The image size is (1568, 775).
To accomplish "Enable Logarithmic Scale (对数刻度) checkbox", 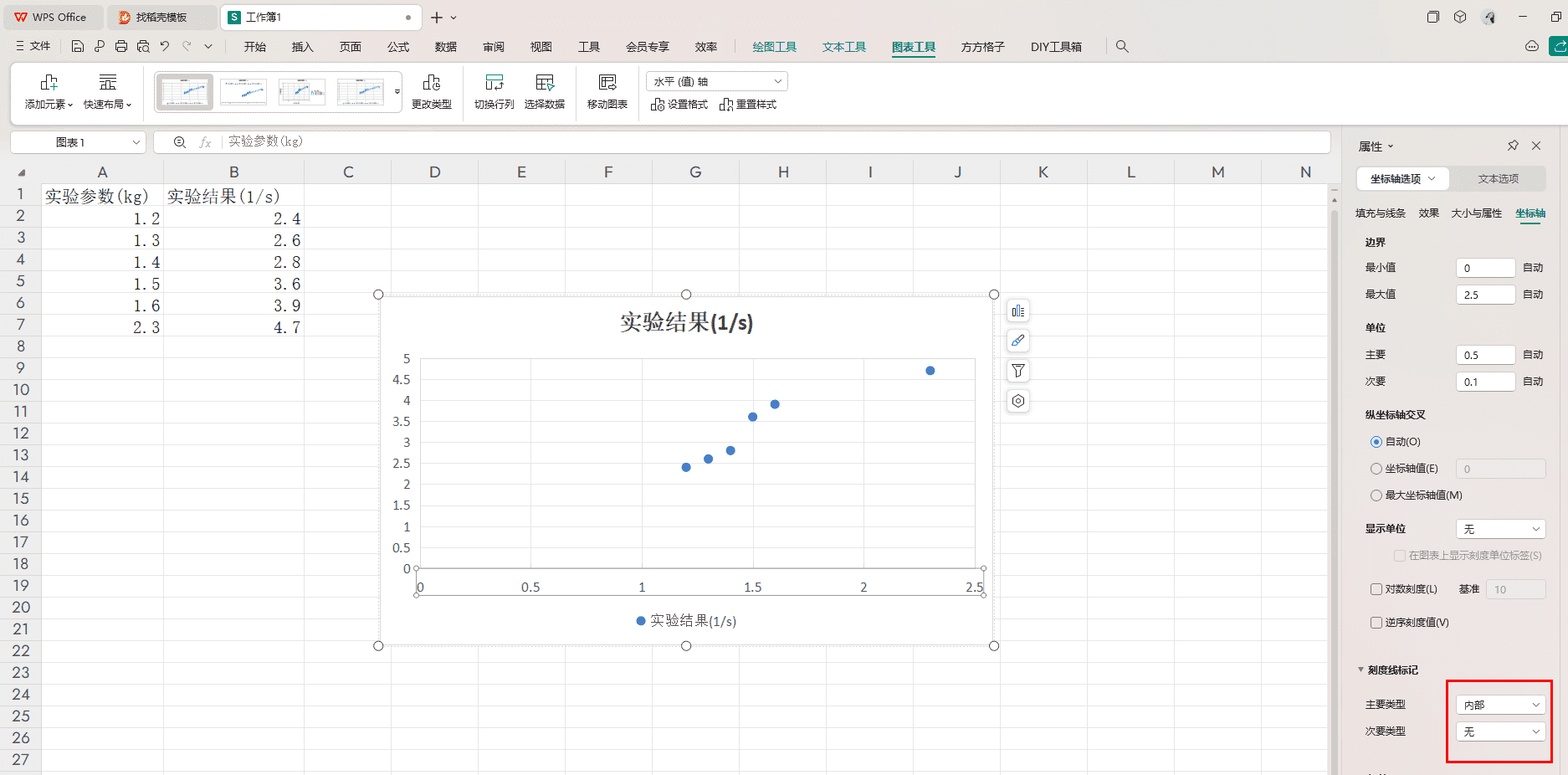I will tap(1376, 589).
